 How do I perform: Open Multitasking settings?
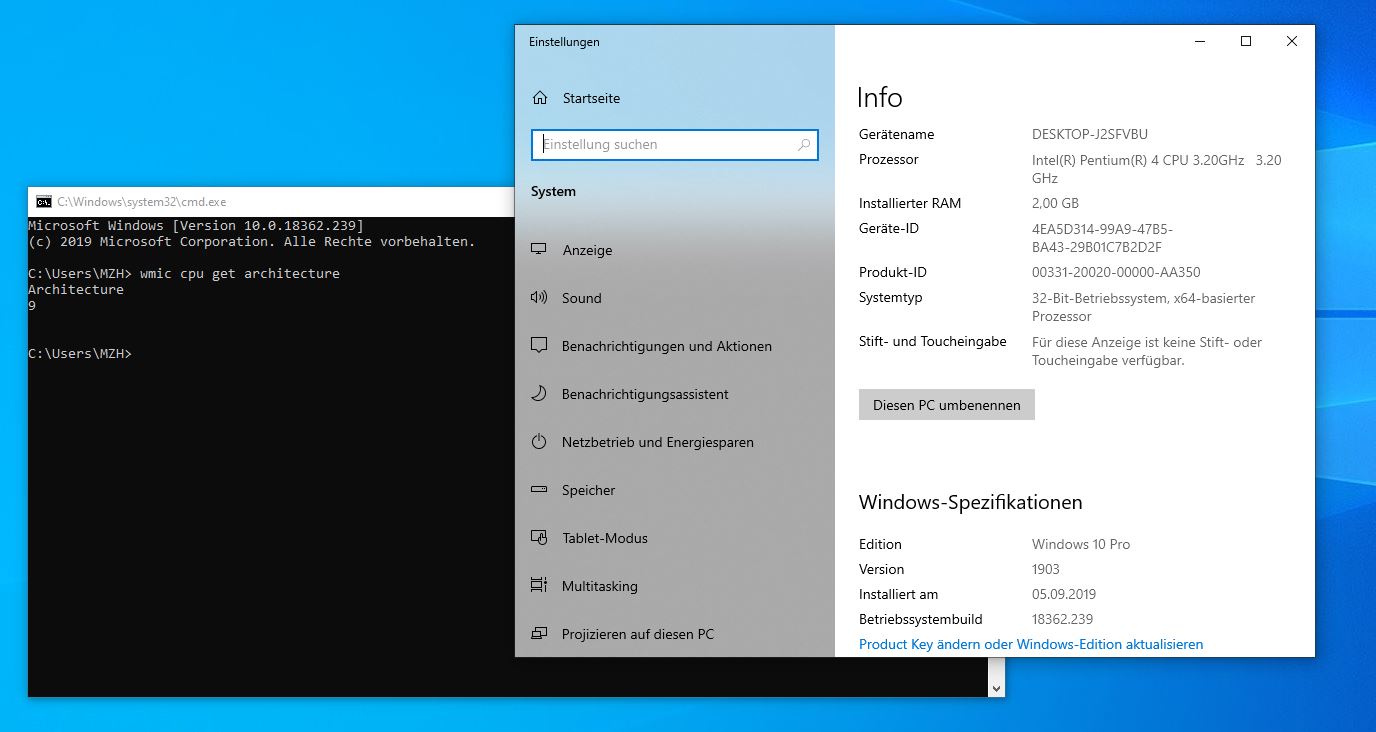pyautogui.click(x=675, y=586)
